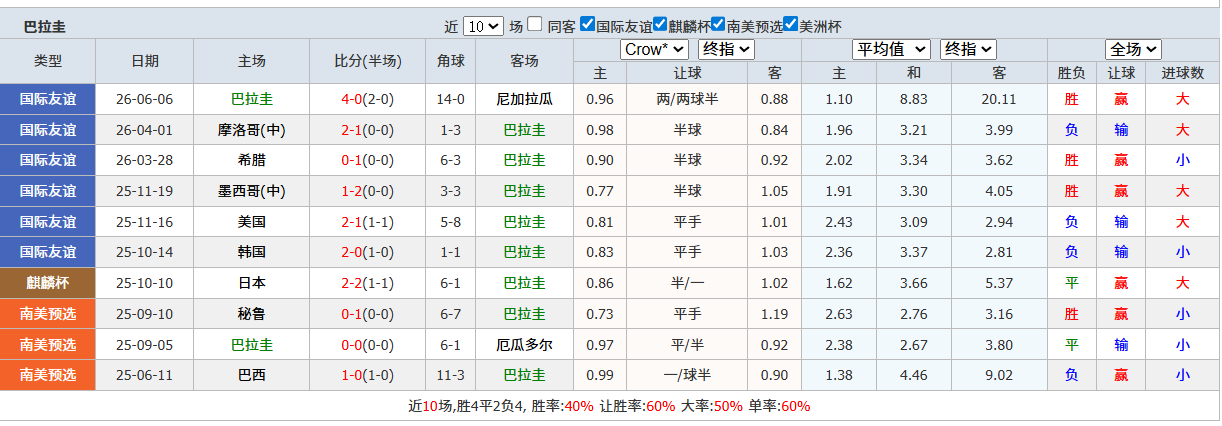Screen dimensions: 1222x426
Task: Open the 0-1 score for 希腊 match
Action: tap(352, 160)
